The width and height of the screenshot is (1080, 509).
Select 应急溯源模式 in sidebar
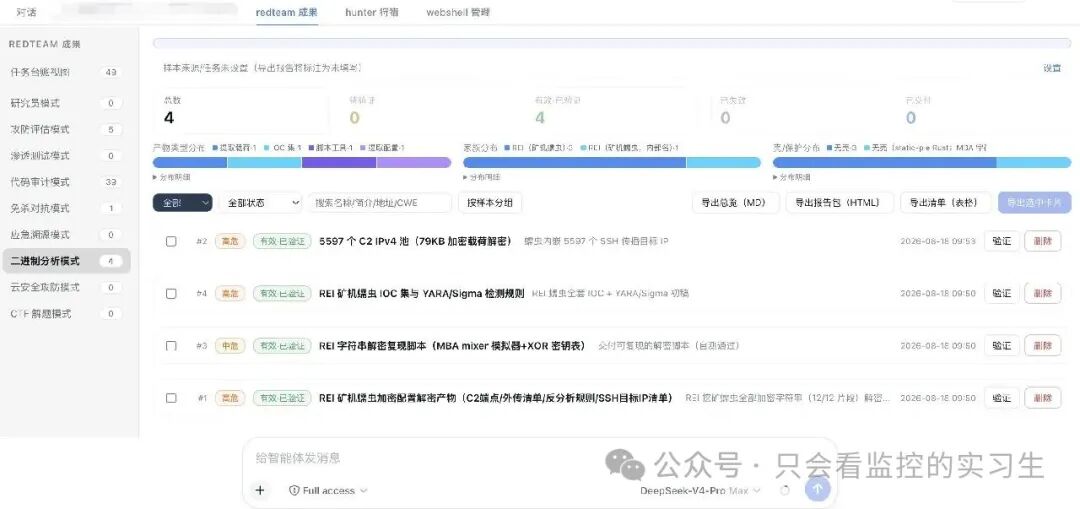click(x=66, y=235)
